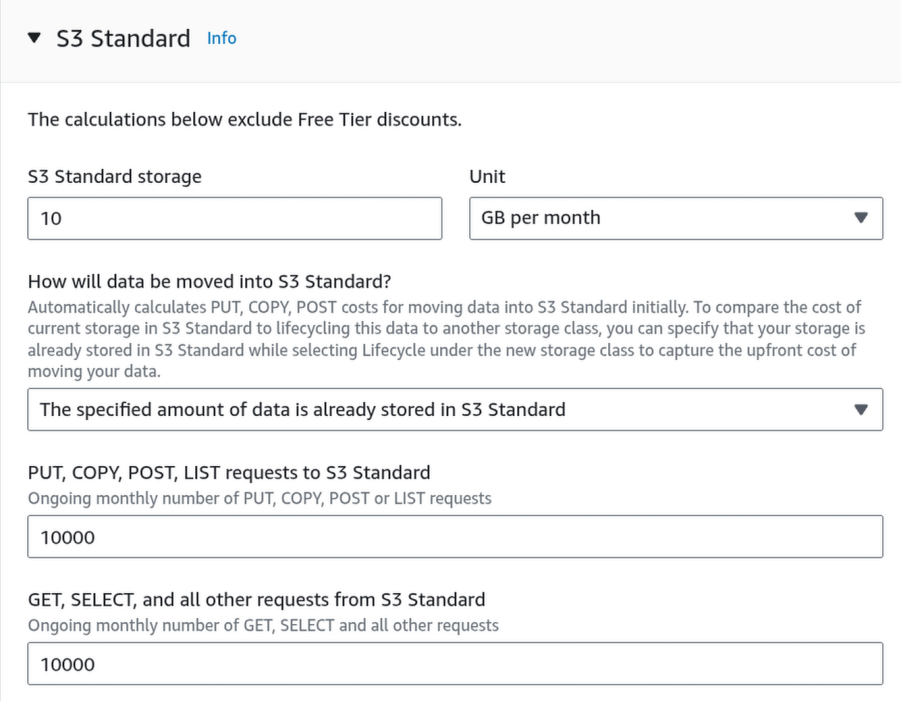
Task: Collapse the S3 Standard section triangle
Action: pyautogui.click(x=36, y=39)
